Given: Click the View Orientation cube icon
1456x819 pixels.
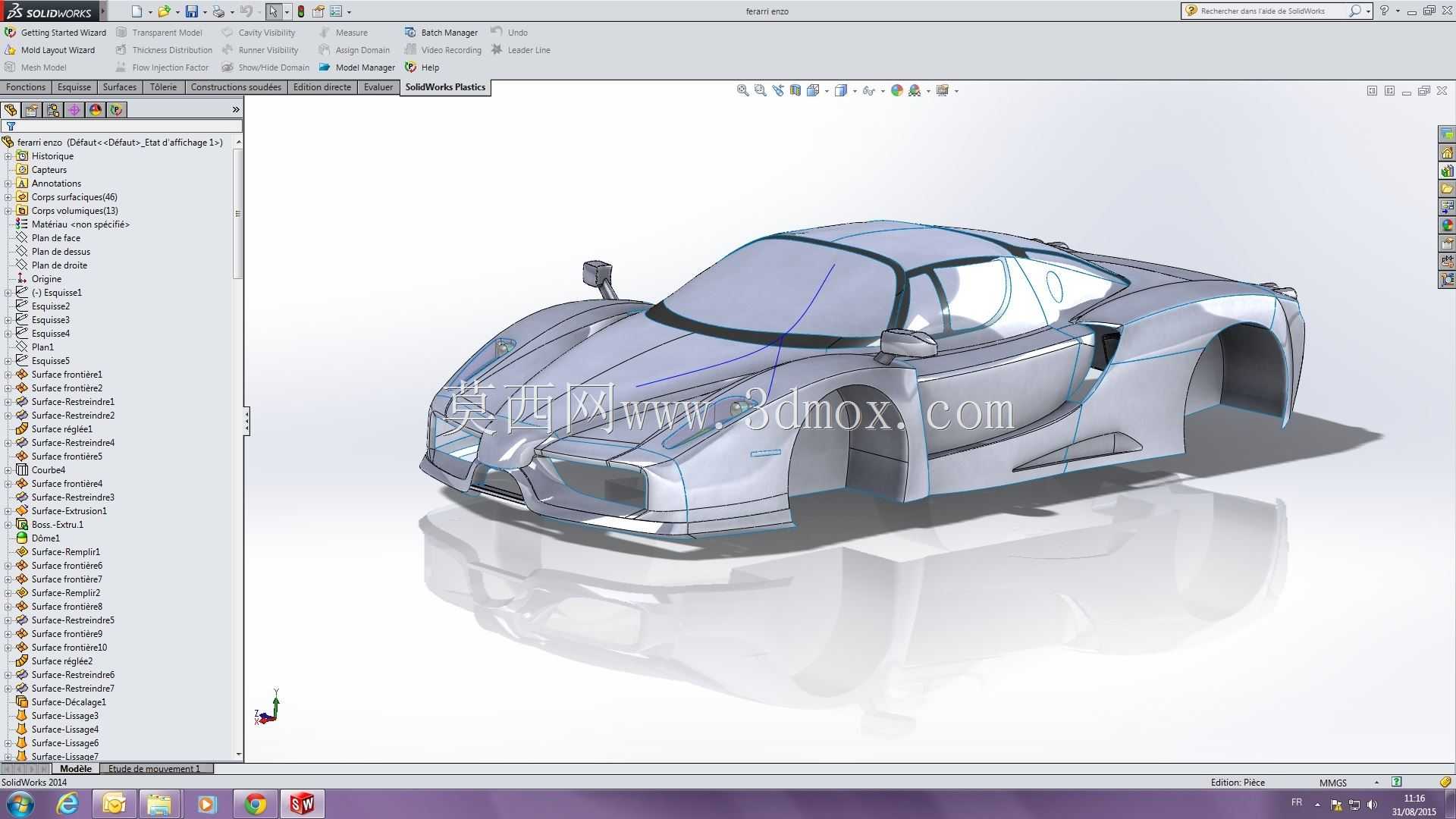Looking at the screenshot, I should pos(813,90).
